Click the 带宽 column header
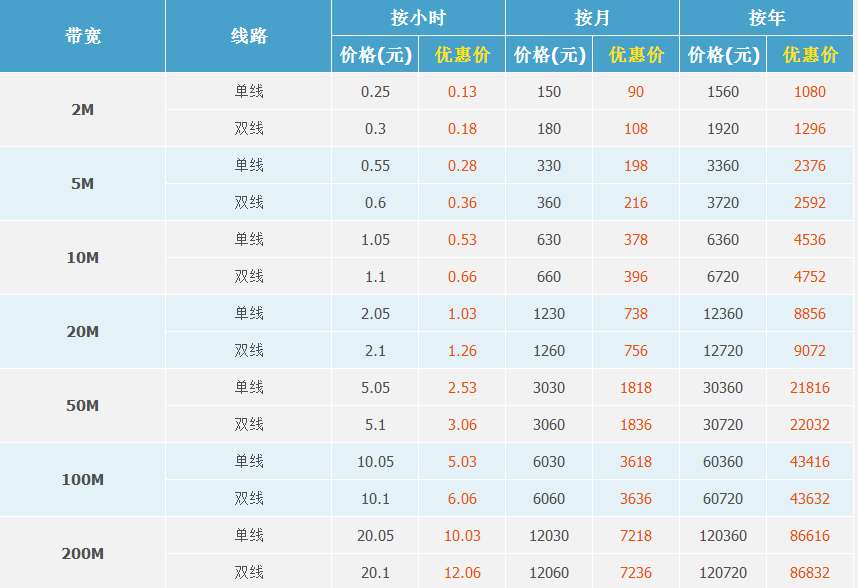 pos(82,36)
